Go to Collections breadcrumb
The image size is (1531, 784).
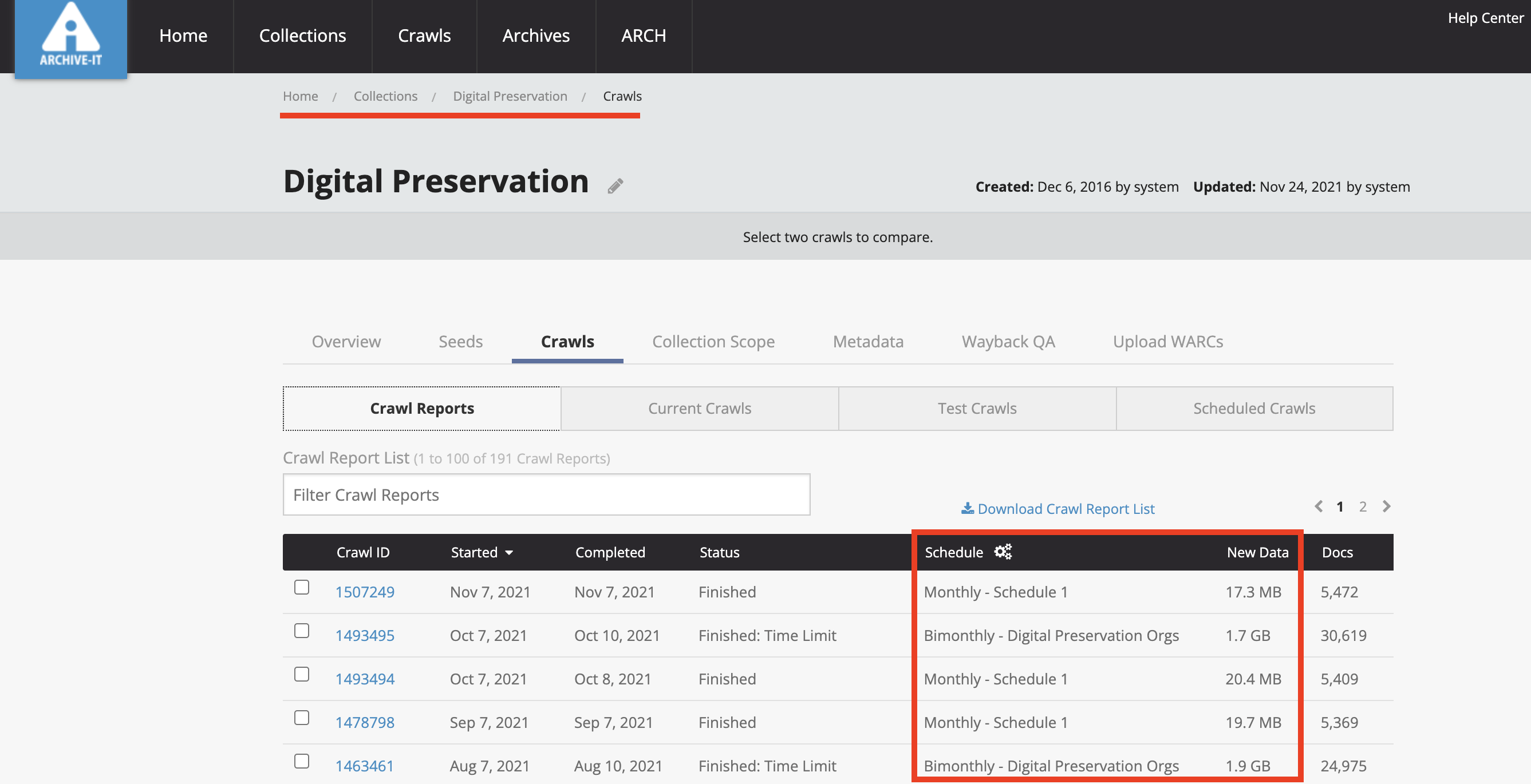(x=385, y=96)
